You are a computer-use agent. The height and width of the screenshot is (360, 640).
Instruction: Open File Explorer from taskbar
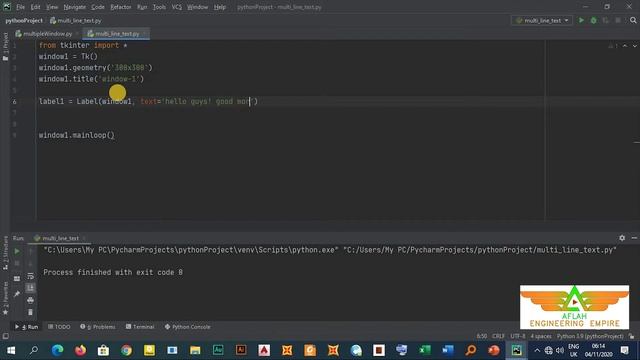pyautogui.click(x=195, y=350)
